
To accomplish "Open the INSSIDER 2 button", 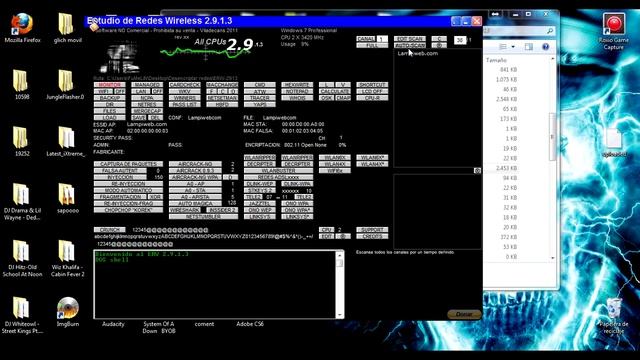I will (222, 210).
